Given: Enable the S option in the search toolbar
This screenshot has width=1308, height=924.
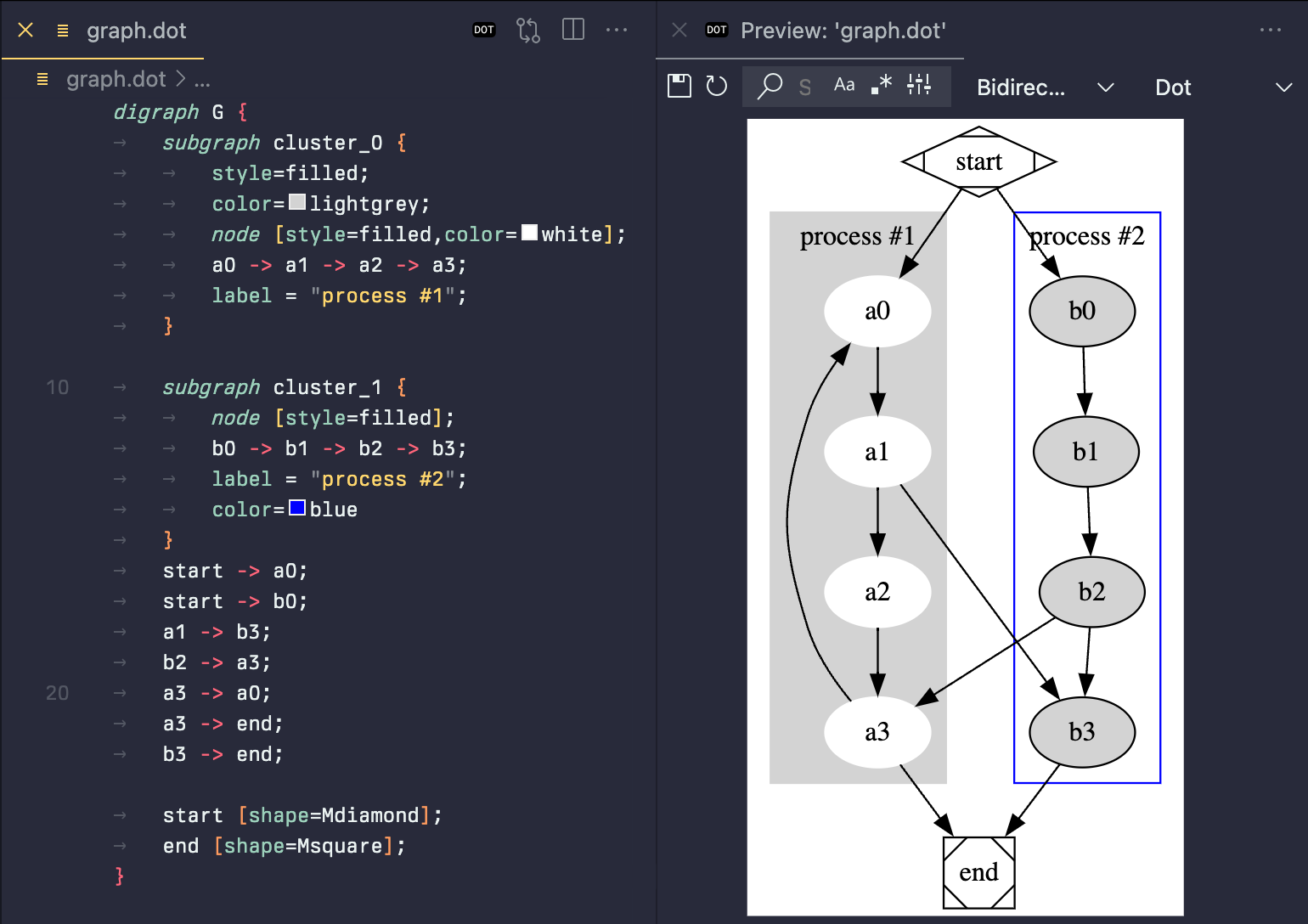Looking at the screenshot, I should [804, 86].
